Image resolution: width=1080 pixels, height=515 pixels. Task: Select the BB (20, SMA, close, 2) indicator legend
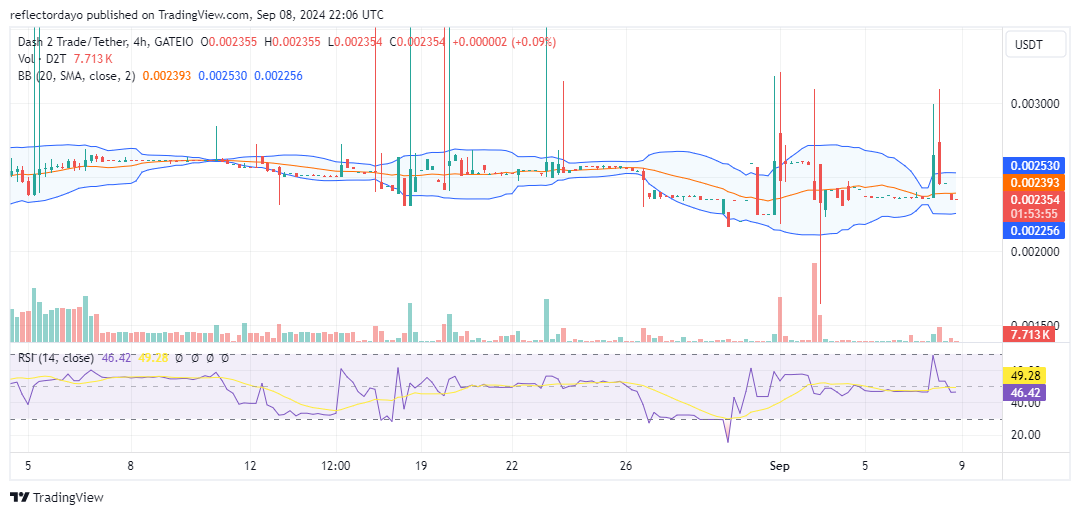pos(77,76)
